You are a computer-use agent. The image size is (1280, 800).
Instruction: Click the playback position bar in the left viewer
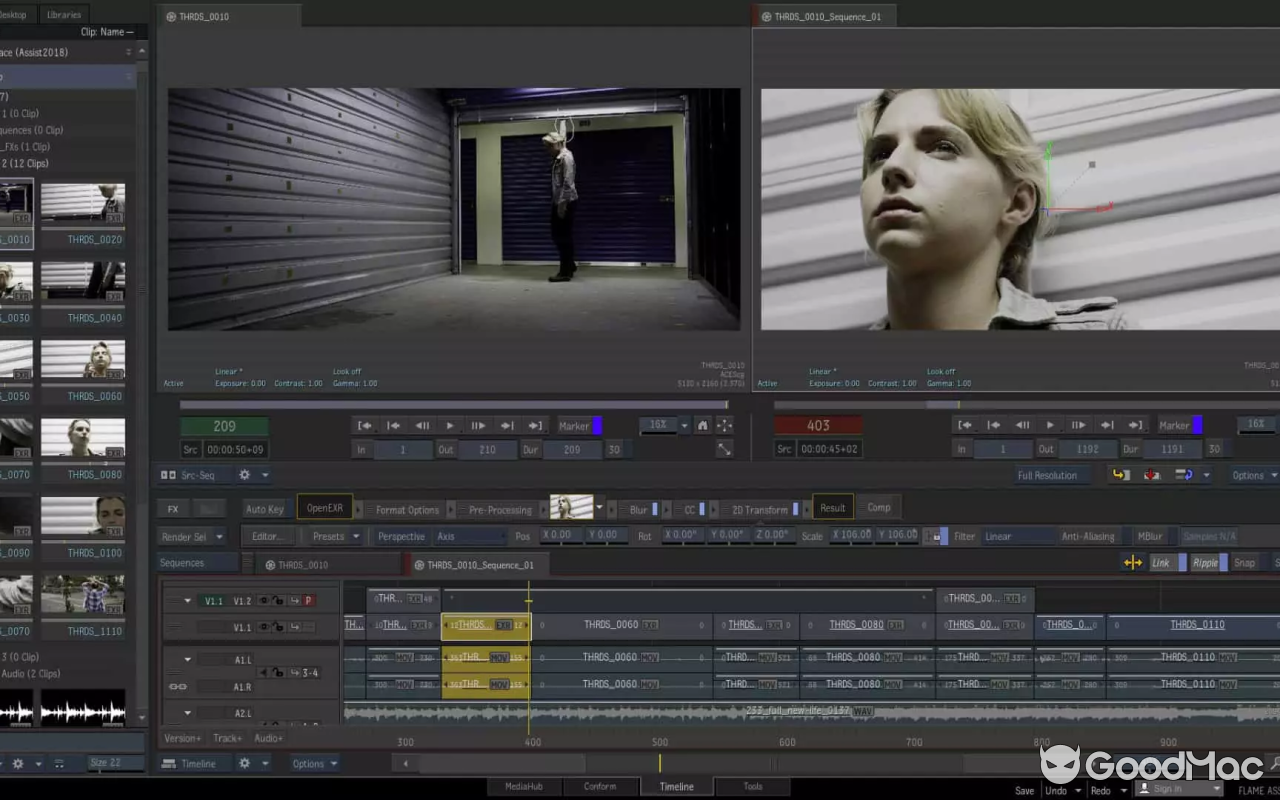pos(450,405)
